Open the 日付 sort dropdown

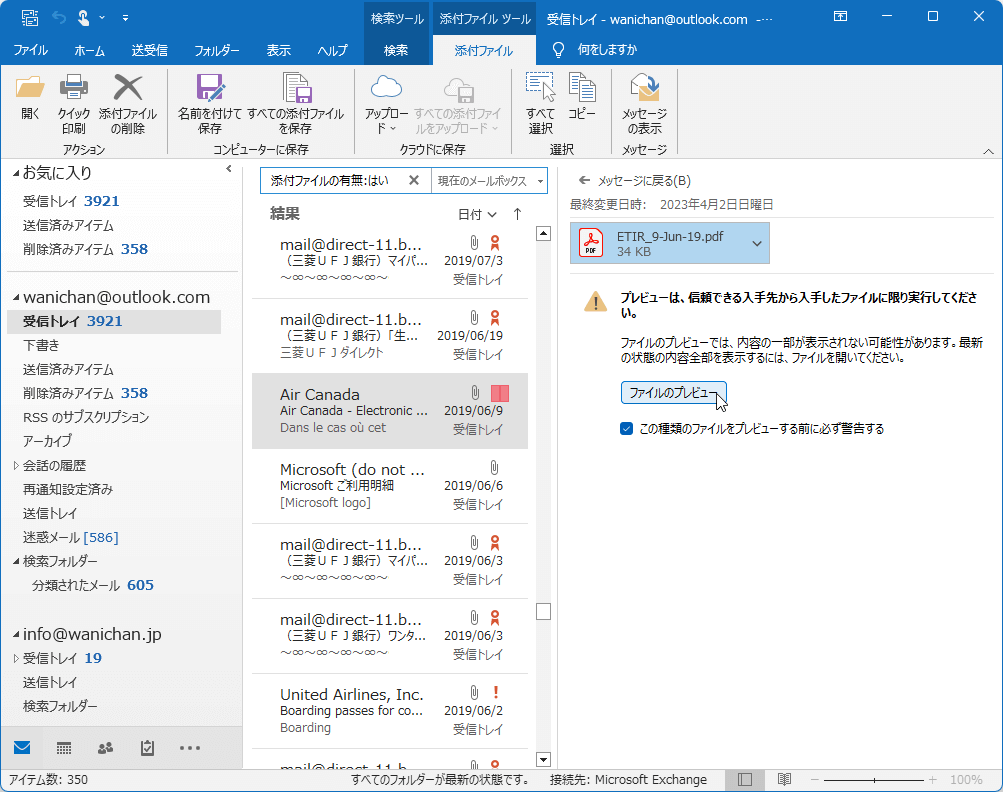click(x=477, y=214)
